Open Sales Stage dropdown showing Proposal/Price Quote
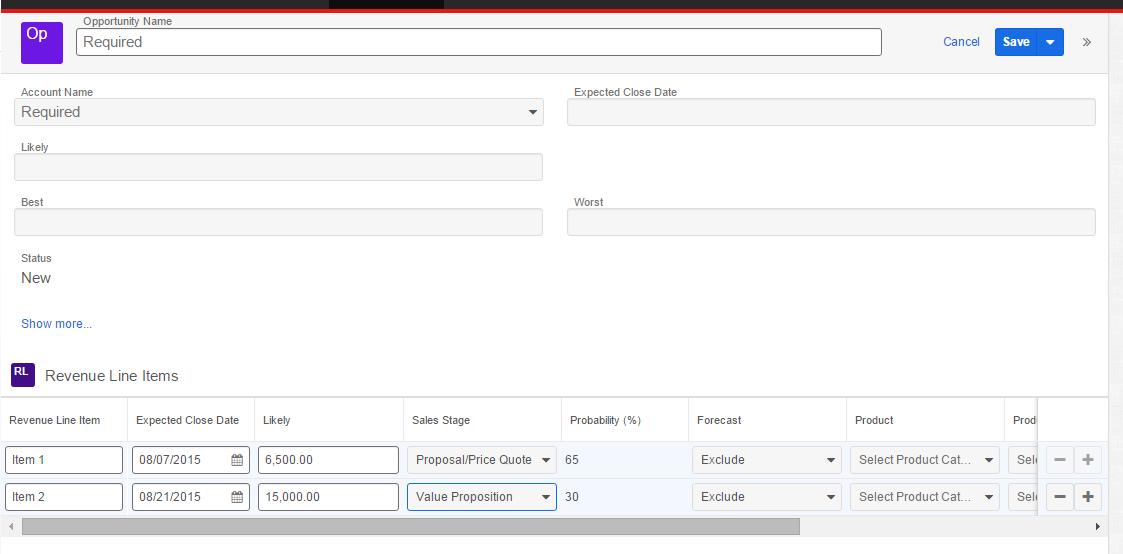The height and width of the screenshot is (554, 1123). (482, 460)
